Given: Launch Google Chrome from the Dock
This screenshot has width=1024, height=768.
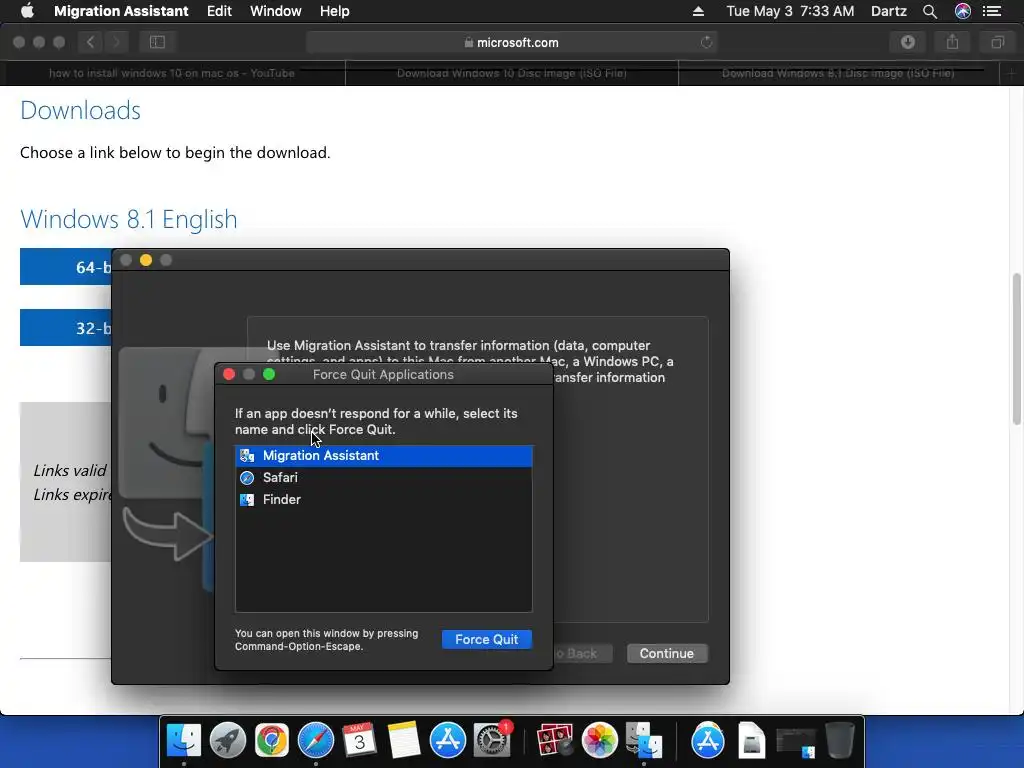Looking at the screenshot, I should [x=272, y=740].
